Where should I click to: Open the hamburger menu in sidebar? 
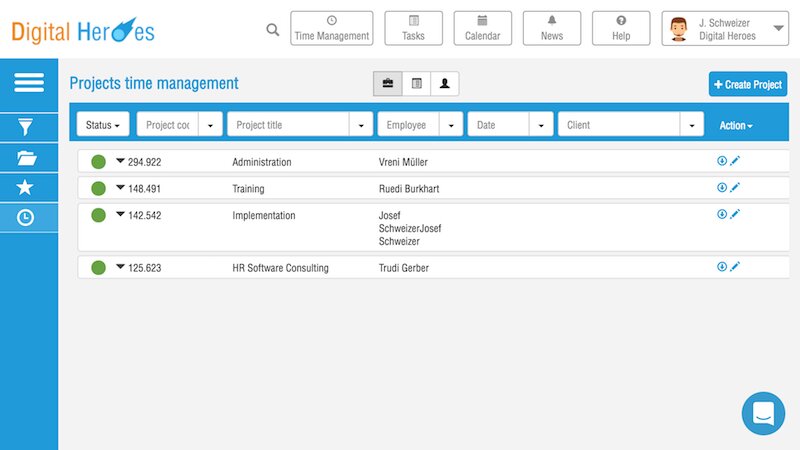click(29, 83)
